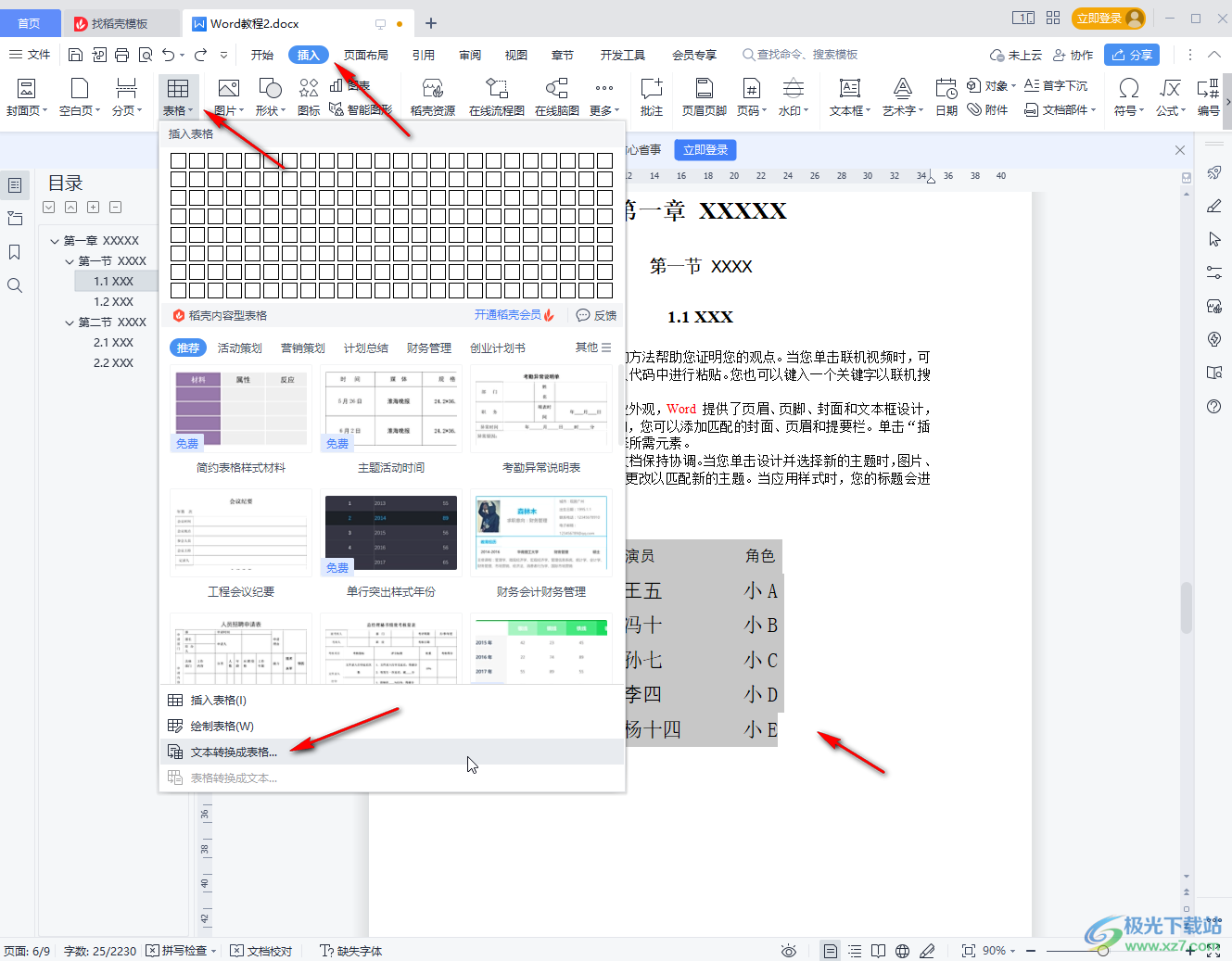Click the blue 立即登录 banner button
This screenshot has width=1232, height=961.
tap(705, 149)
